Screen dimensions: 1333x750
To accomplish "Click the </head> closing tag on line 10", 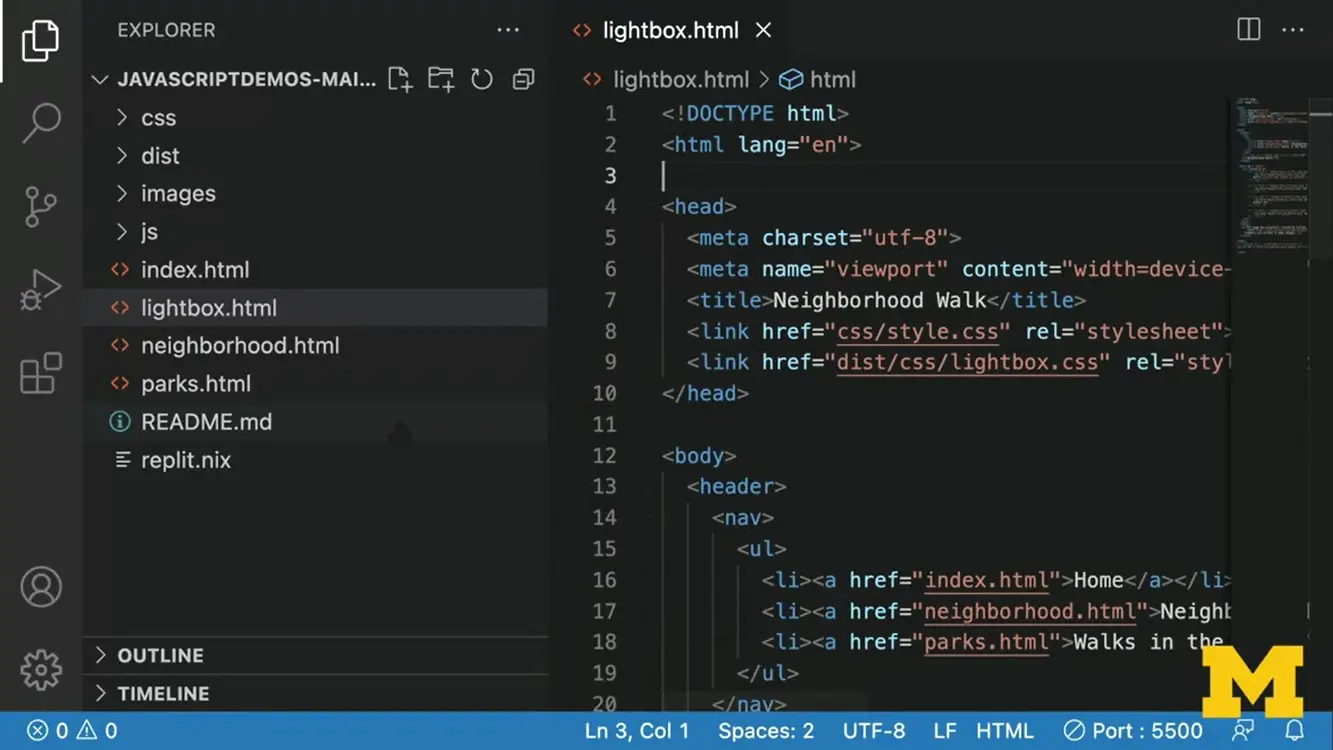I will (705, 393).
